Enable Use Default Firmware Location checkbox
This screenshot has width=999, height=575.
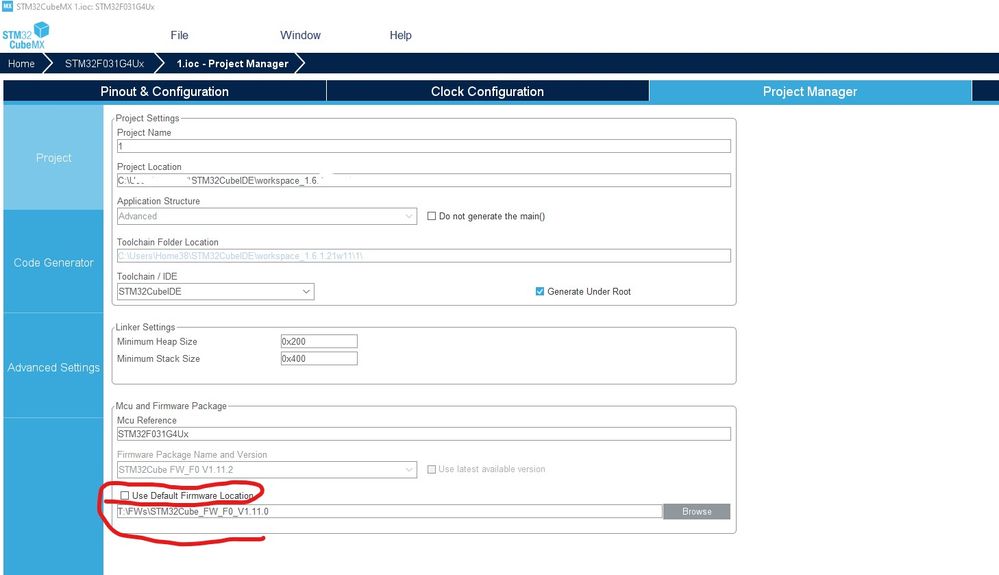[x=125, y=495]
